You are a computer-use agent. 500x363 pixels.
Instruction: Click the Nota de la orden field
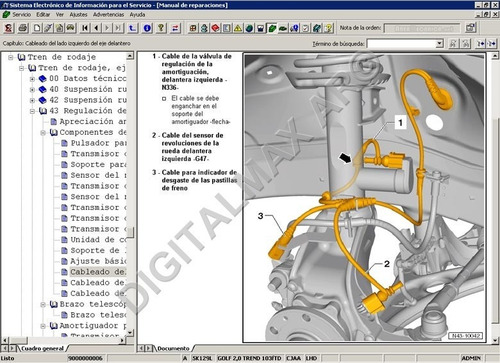422,28
